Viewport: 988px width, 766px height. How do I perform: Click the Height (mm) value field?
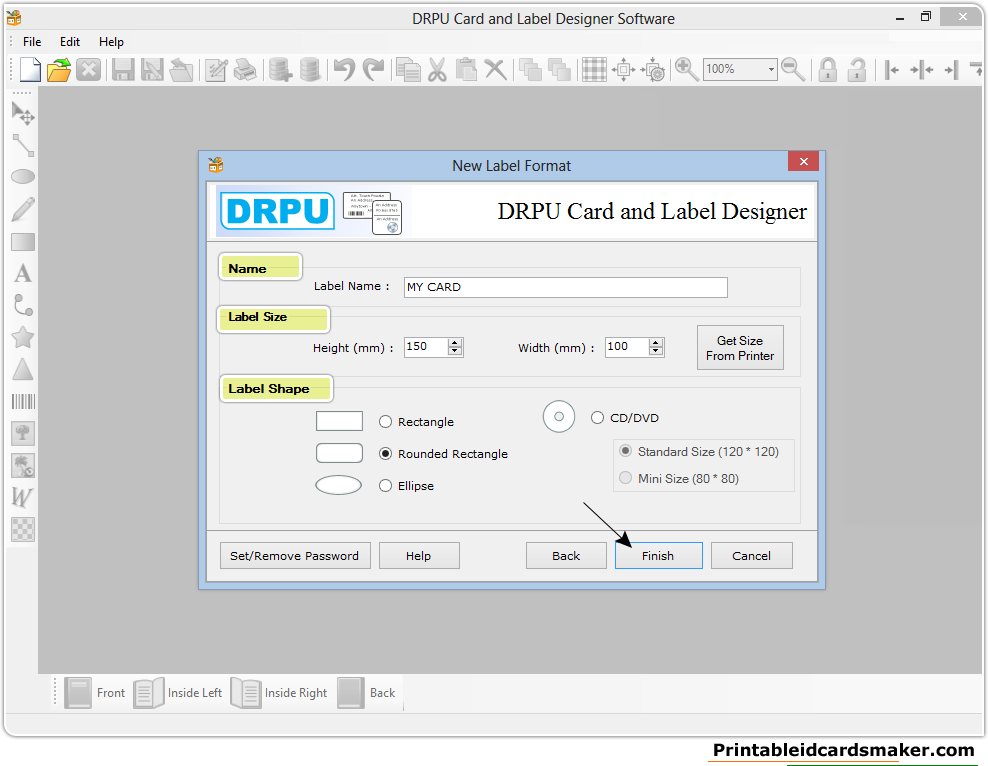[426, 347]
